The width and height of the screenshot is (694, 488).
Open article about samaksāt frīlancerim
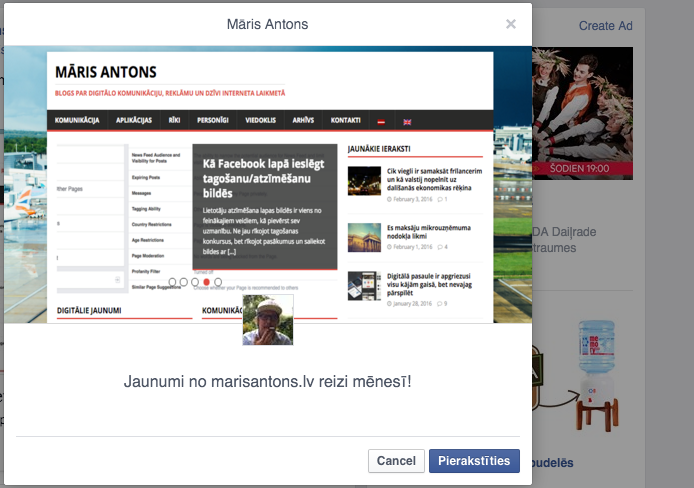(434, 179)
